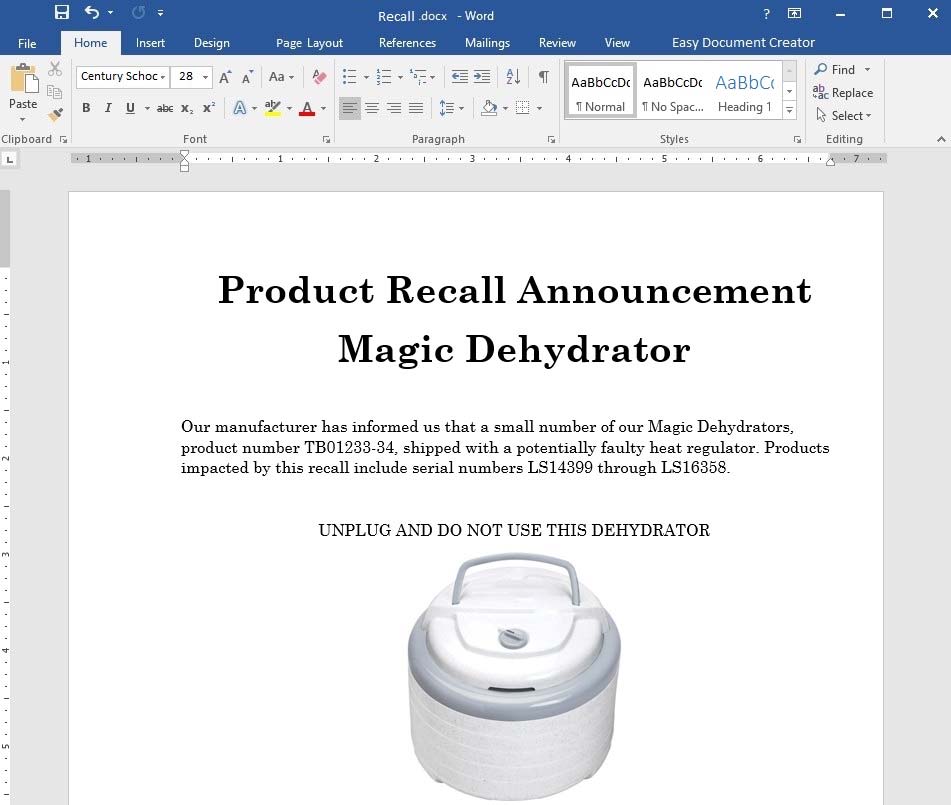
Task: Toggle Underline formatting
Action: click(x=130, y=108)
